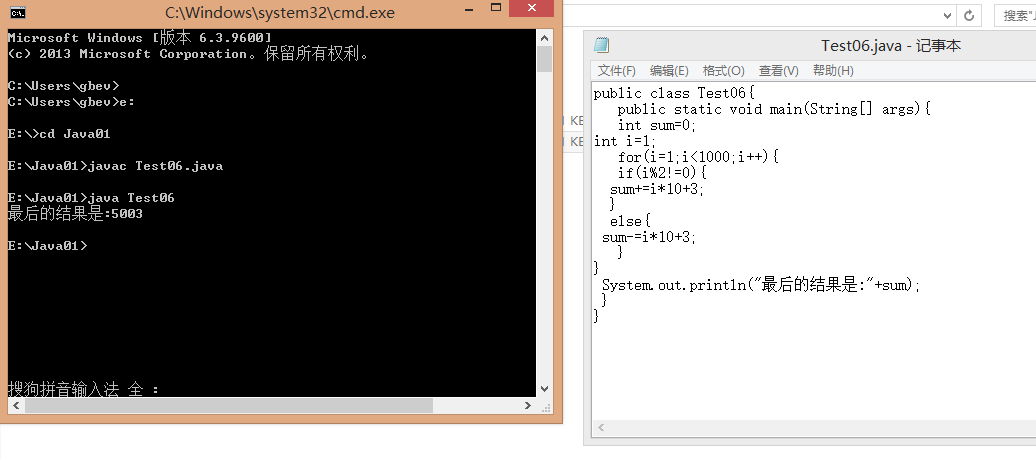Open the 文件(F) menu in Notepad
This screenshot has width=1036, height=459.
tap(616, 71)
